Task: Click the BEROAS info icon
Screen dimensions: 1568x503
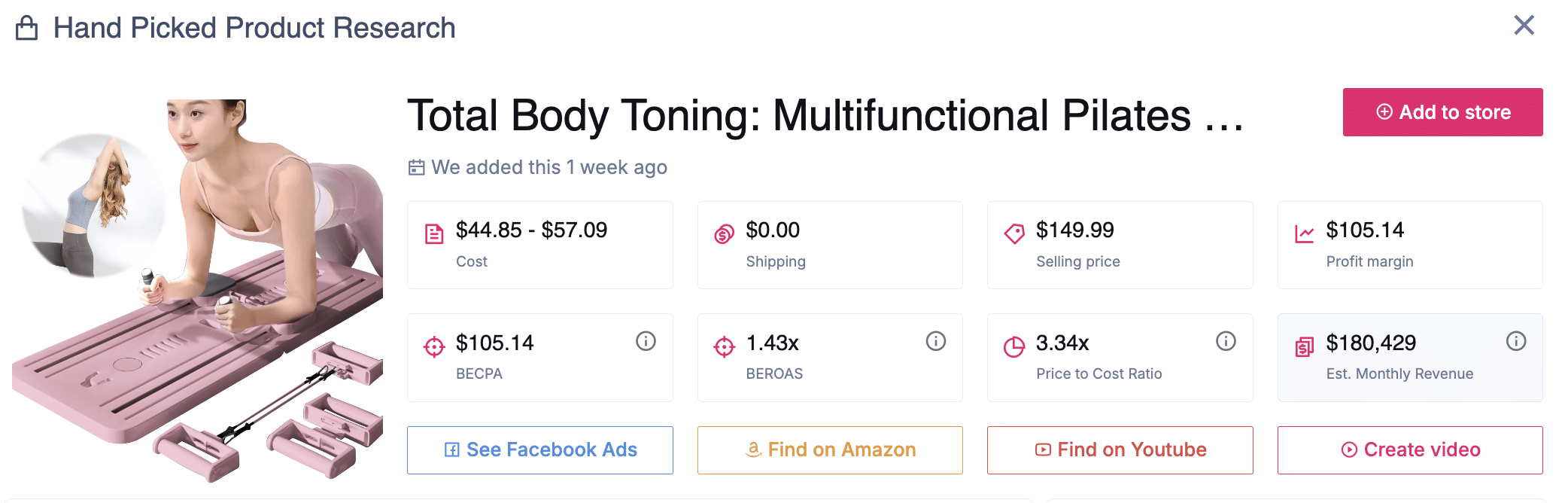Action: tap(935, 341)
